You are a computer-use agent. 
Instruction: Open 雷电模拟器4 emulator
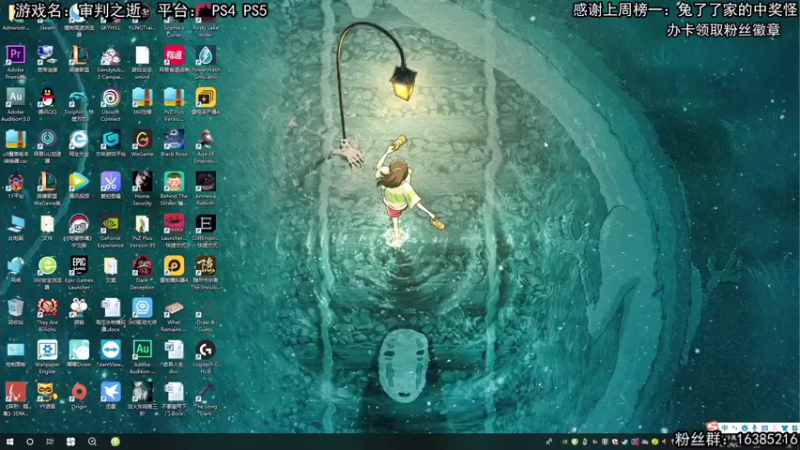coord(173,265)
